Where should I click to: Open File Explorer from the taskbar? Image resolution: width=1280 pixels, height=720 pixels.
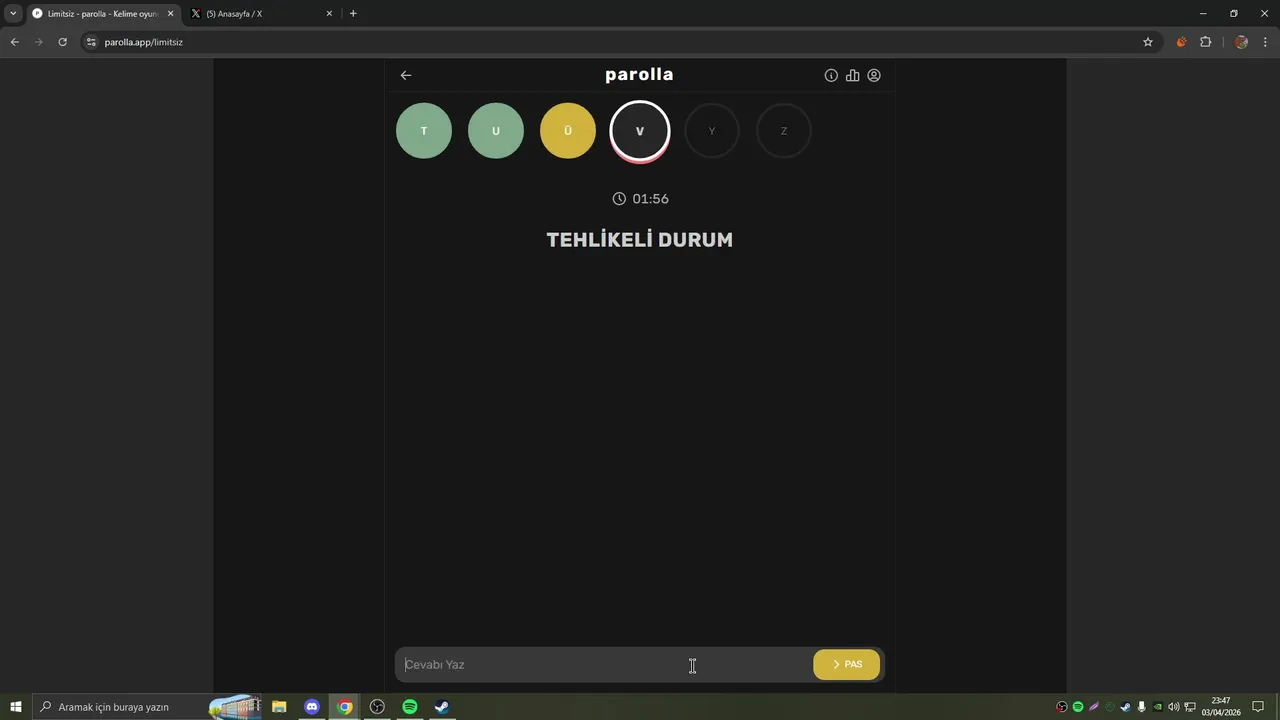click(279, 707)
